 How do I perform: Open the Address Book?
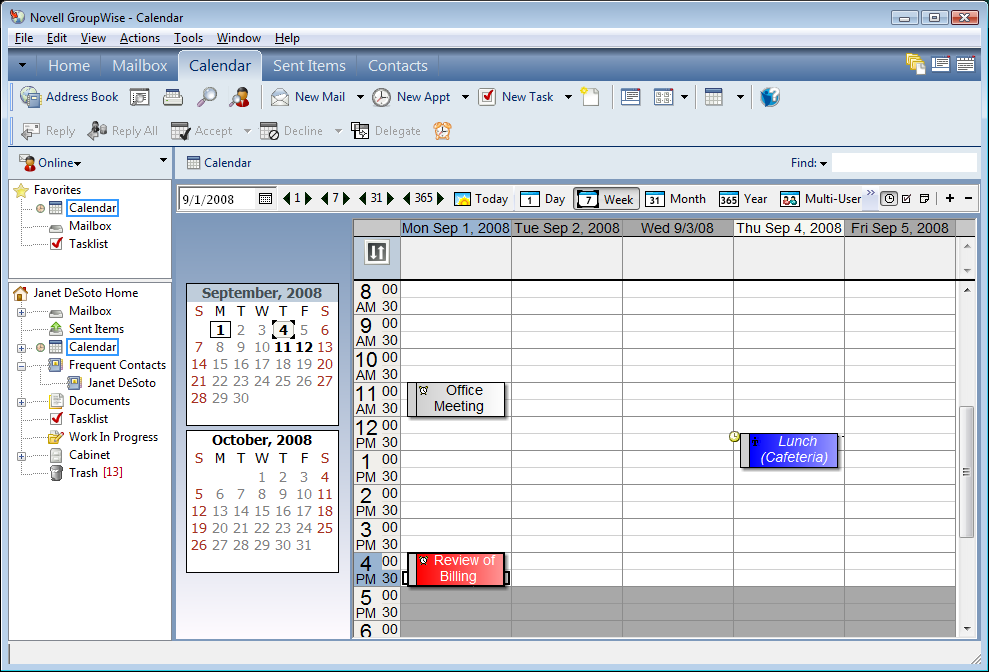click(69, 97)
